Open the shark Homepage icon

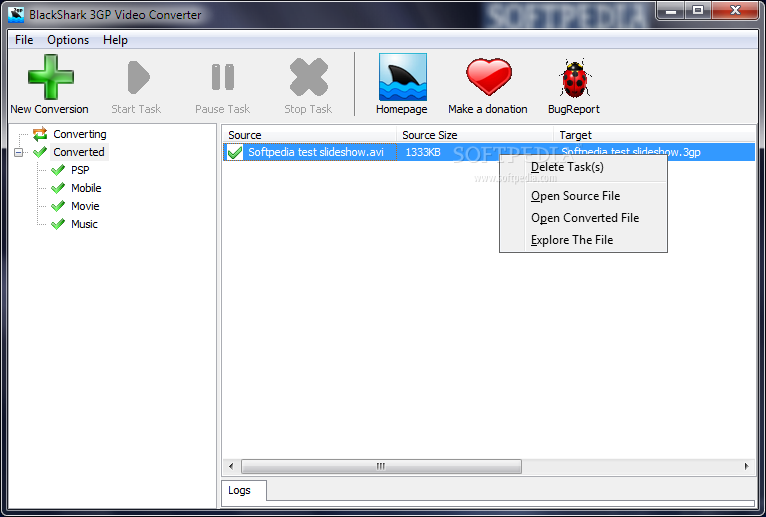pyautogui.click(x=403, y=77)
